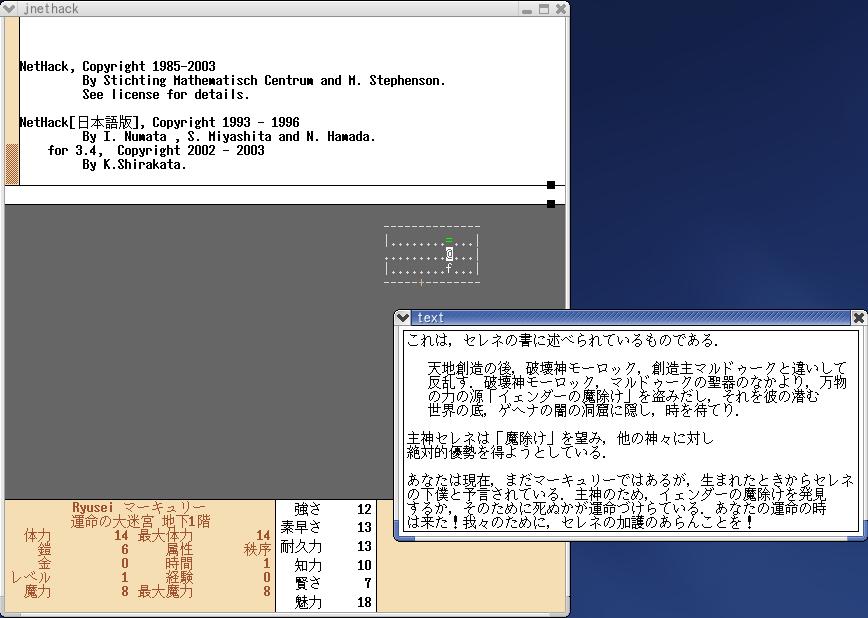This screenshot has width=868, height=618.
Task: Click the '天地創造の後' line in text window
Action: tap(637, 368)
